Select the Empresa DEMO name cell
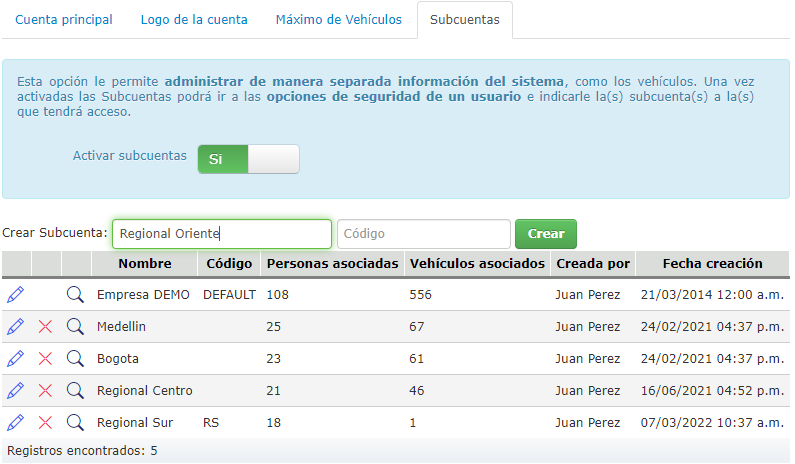The height and width of the screenshot is (464, 795). click(x=143, y=295)
